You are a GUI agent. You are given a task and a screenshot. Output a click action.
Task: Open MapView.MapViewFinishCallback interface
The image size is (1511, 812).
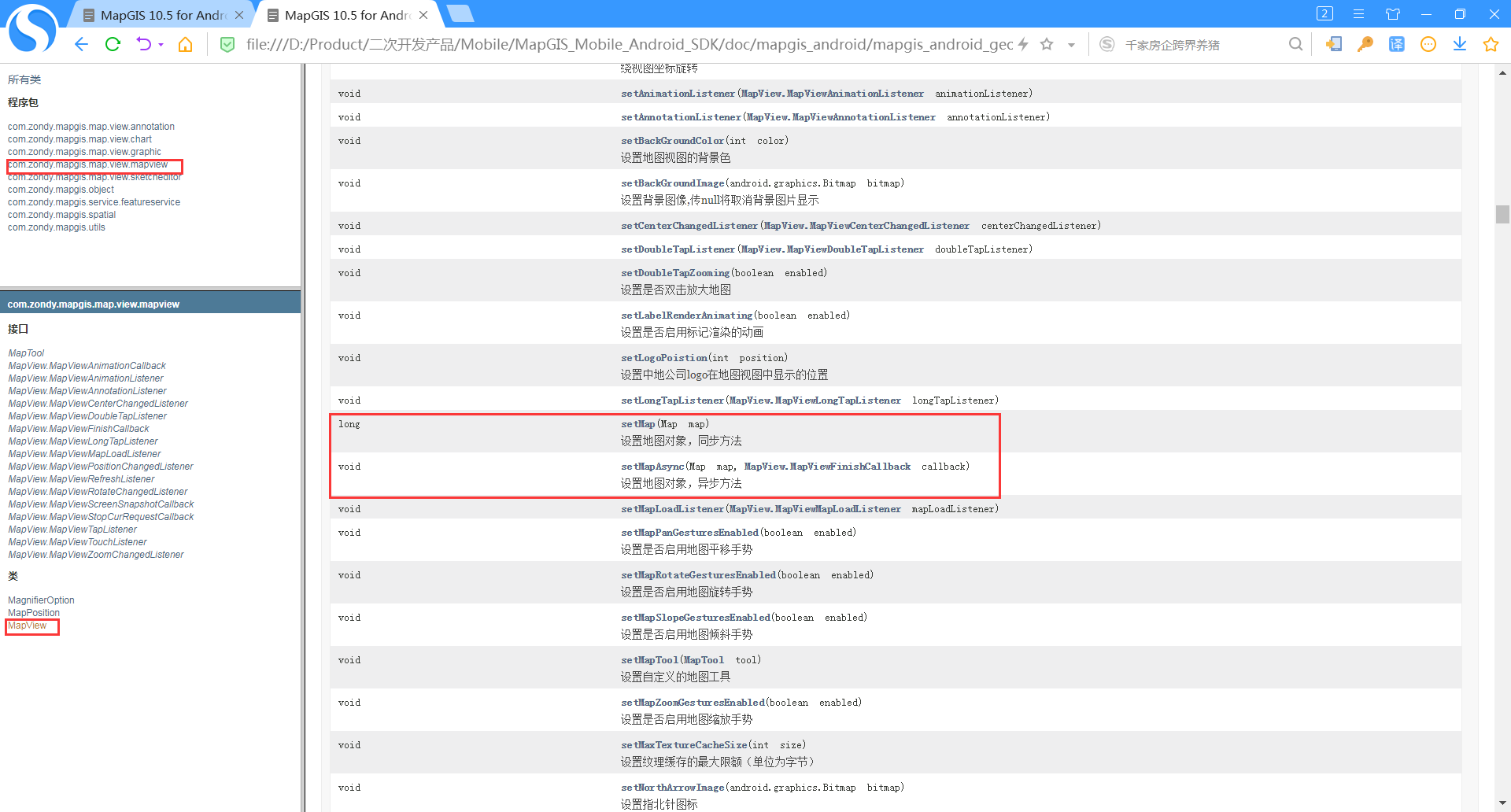(78, 429)
